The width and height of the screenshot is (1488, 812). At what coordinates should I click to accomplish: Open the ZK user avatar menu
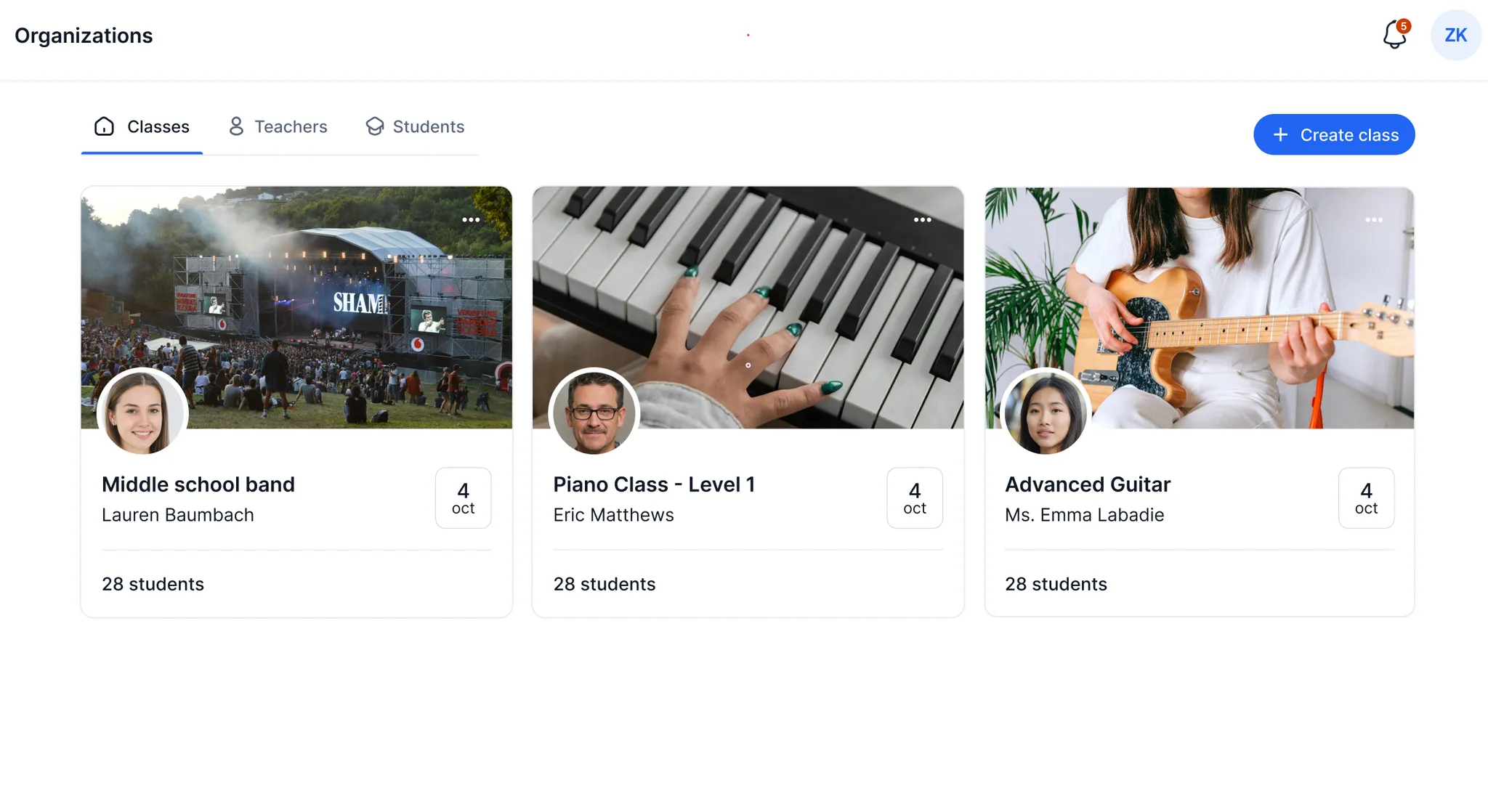tap(1455, 35)
